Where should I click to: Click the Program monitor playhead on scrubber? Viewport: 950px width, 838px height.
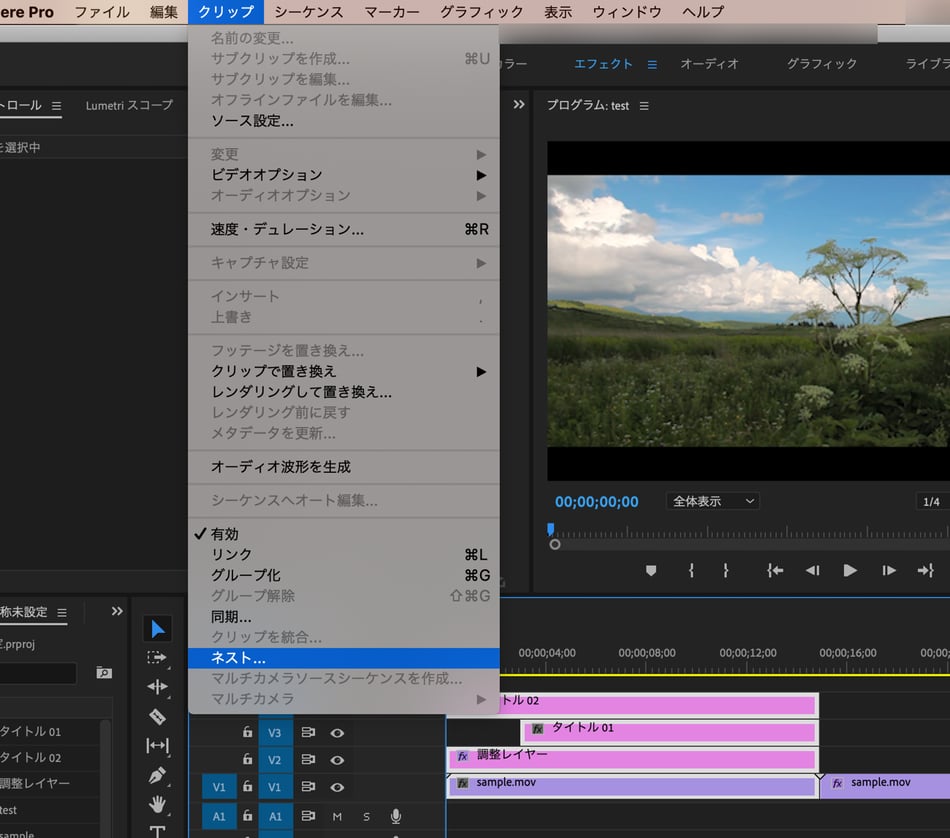[x=550, y=531]
